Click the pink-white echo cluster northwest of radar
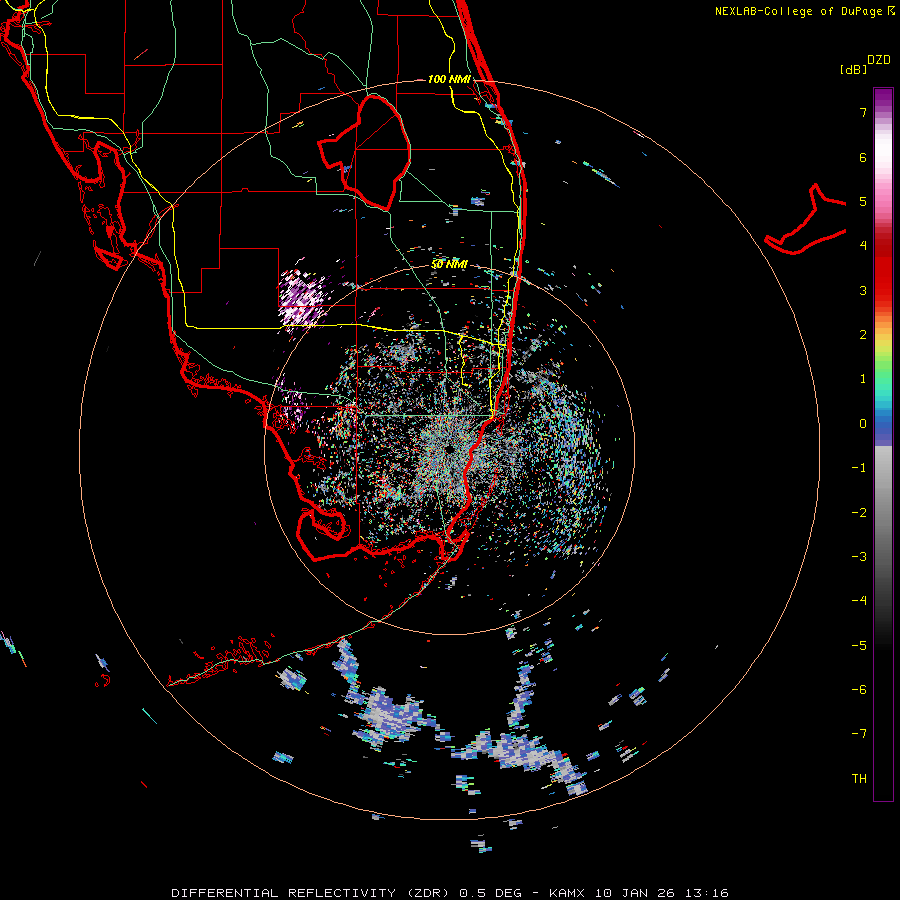 pyautogui.click(x=302, y=298)
